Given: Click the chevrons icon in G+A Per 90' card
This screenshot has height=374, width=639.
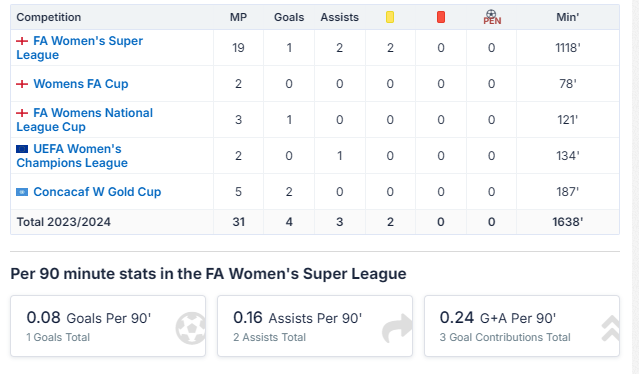Looking at the screenshot, I should point(610,328).
